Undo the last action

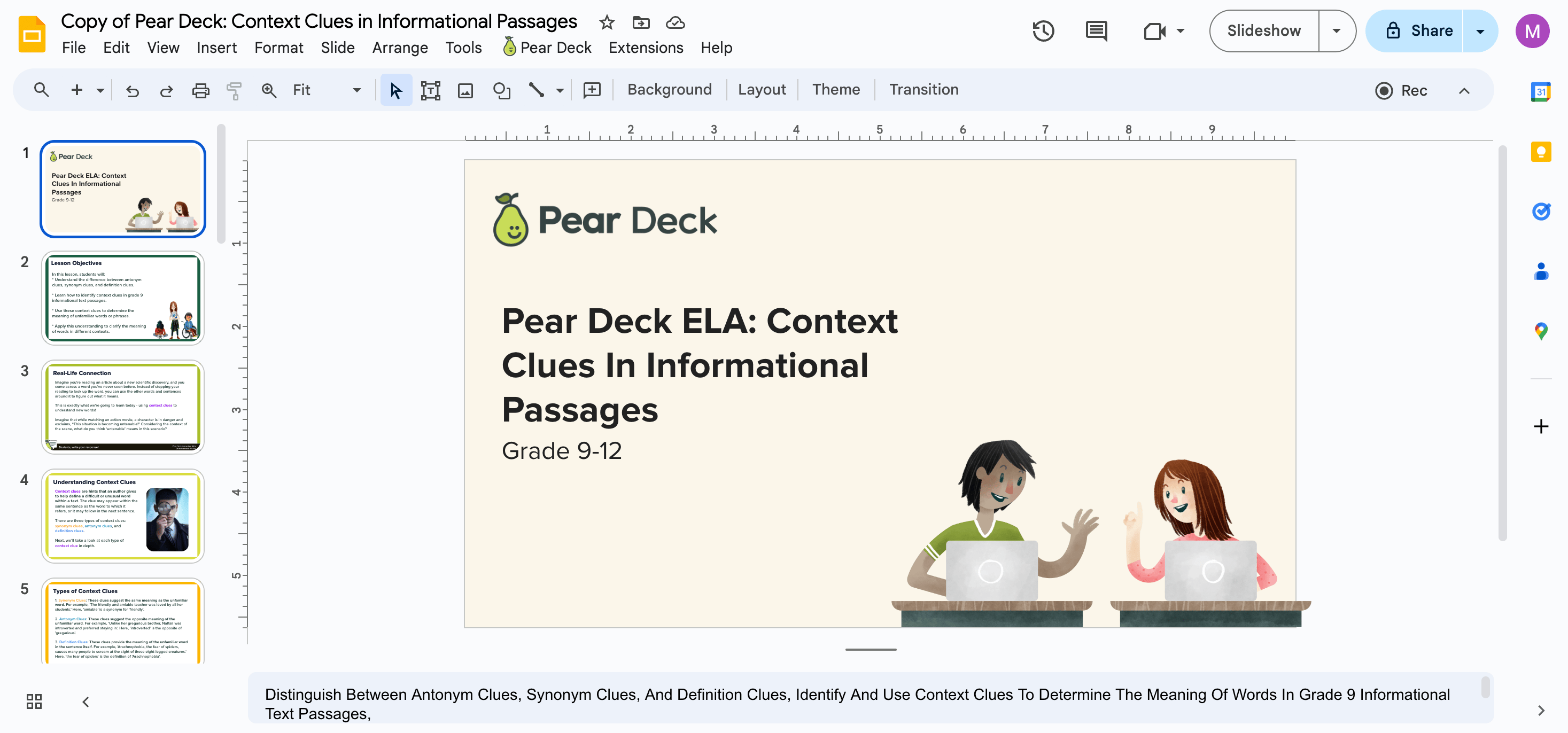click(x=132, y=91)
